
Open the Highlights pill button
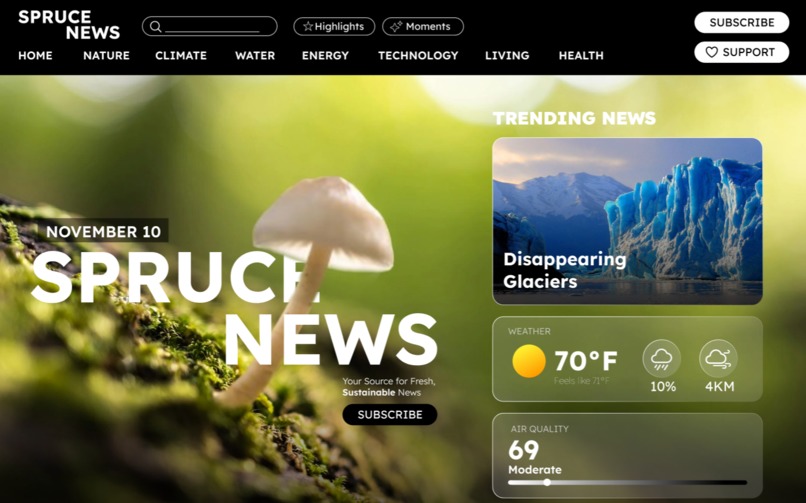point(334,27)
